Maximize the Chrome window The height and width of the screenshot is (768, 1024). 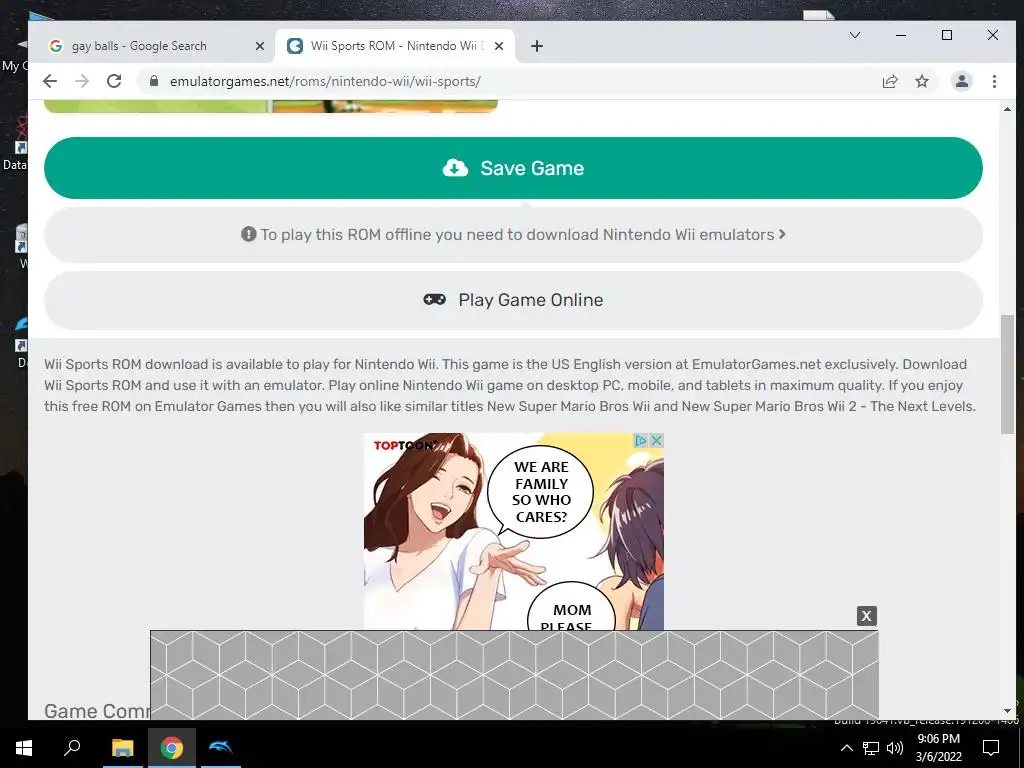click(x=947, y=35)
